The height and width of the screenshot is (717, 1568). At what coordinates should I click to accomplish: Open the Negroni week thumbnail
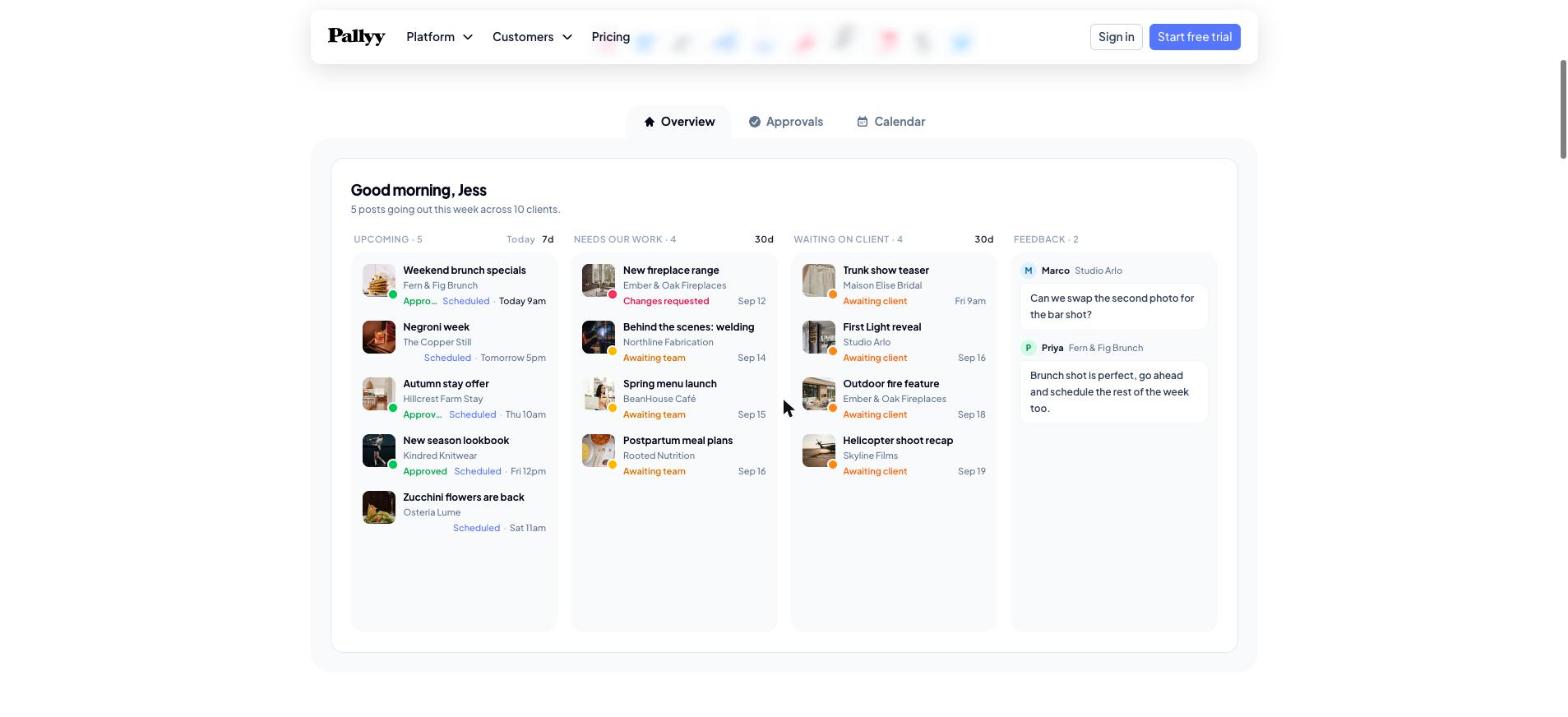(379, 338)
